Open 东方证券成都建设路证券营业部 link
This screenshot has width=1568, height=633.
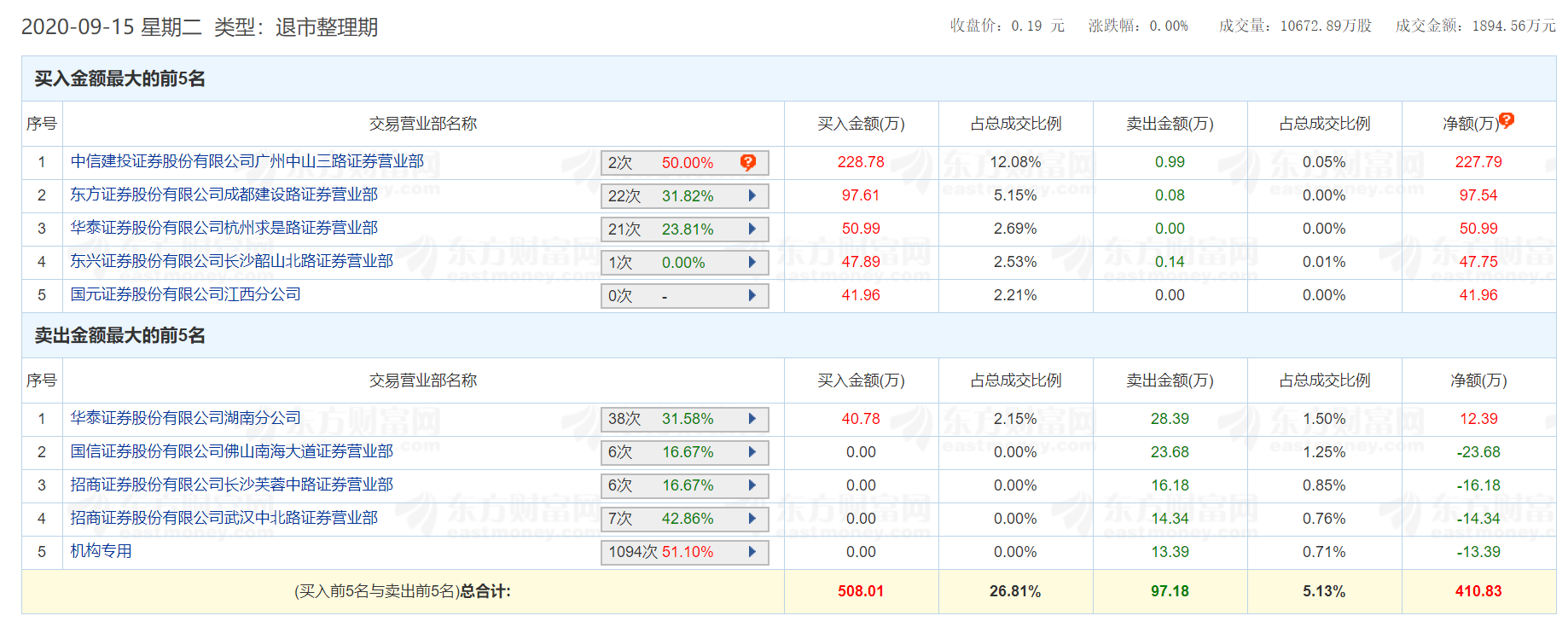point(224,195)
